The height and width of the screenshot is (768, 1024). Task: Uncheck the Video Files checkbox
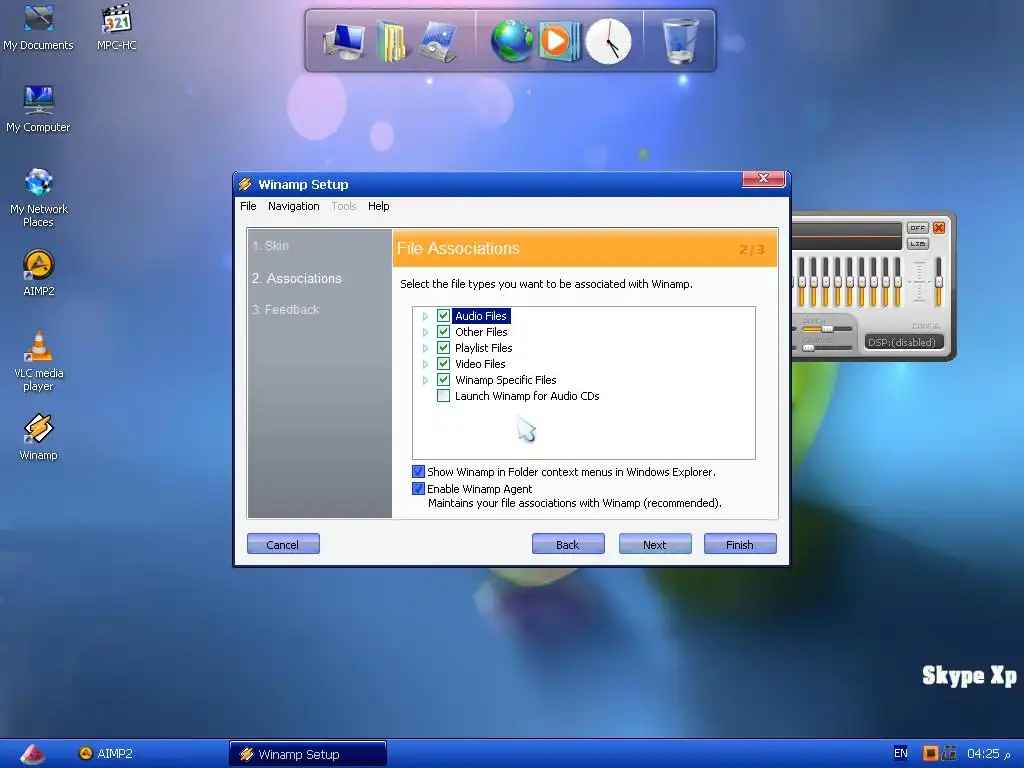tap(443, 364)
